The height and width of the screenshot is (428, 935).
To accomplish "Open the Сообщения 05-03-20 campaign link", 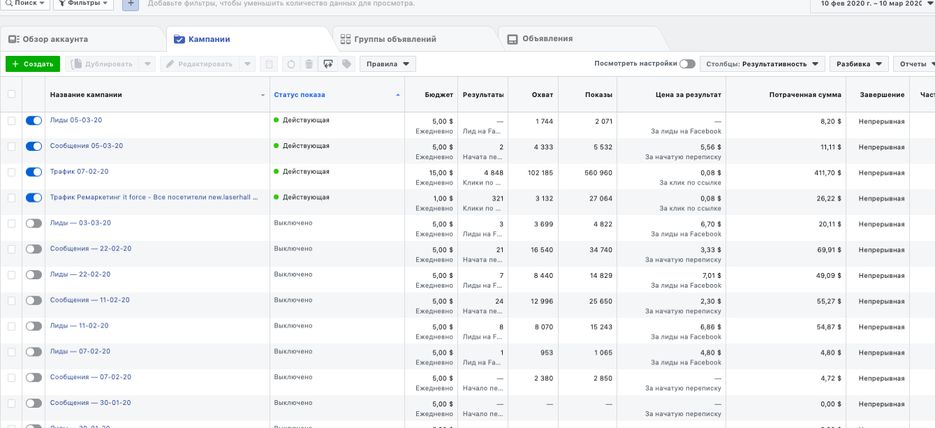I will coord(86,146).
